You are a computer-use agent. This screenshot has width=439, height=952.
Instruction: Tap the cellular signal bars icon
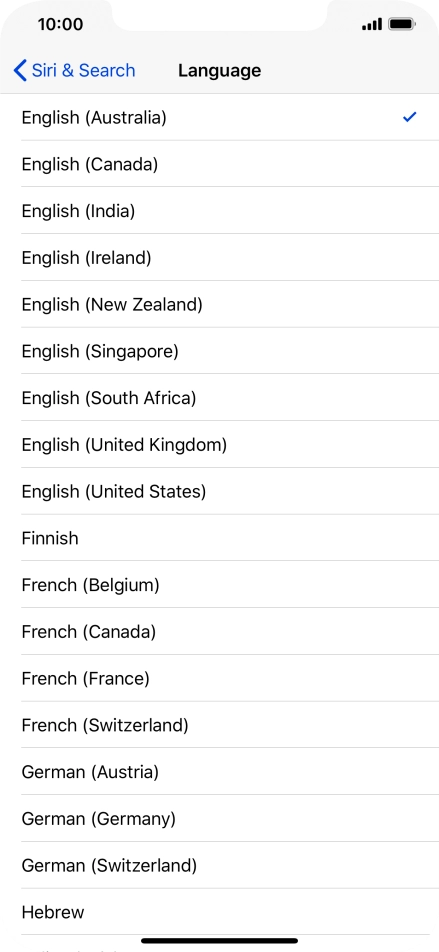(x=372, y=24)
